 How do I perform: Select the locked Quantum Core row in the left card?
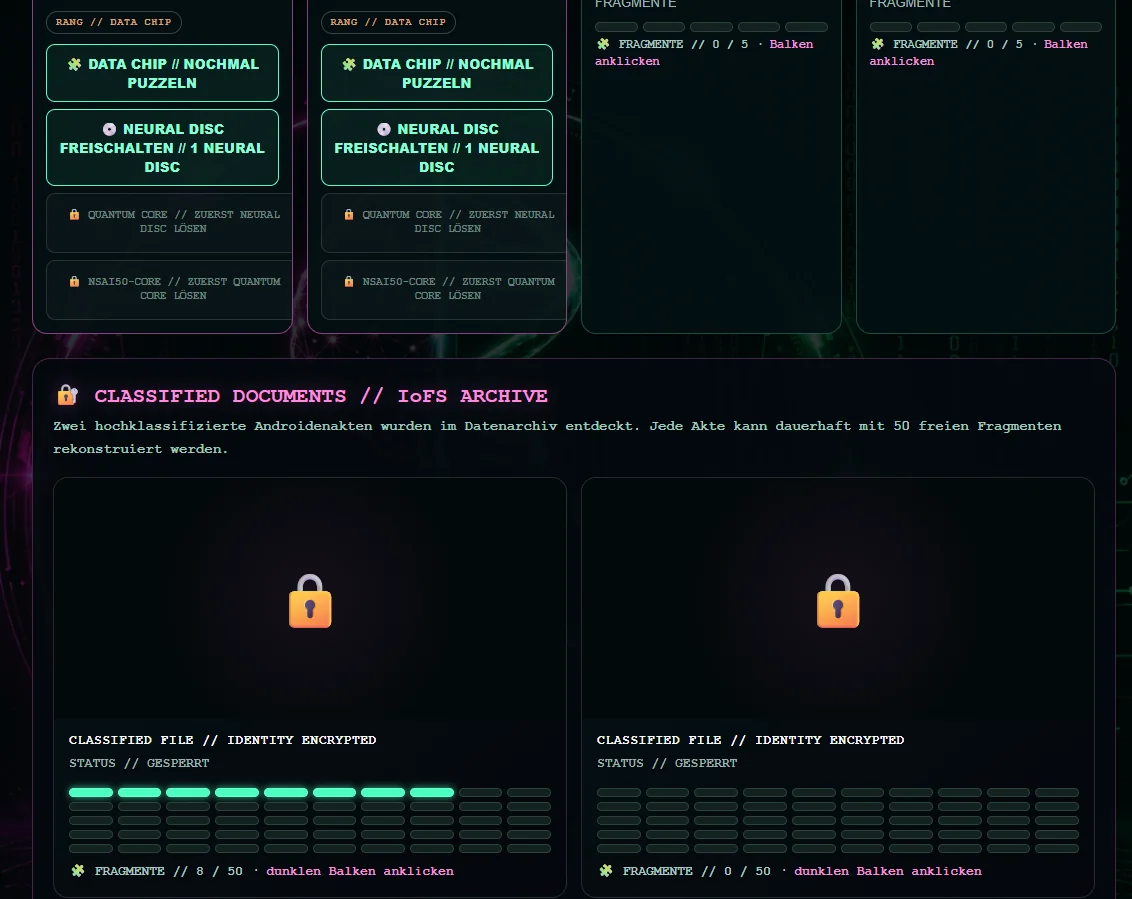click(x=169, y=222)
